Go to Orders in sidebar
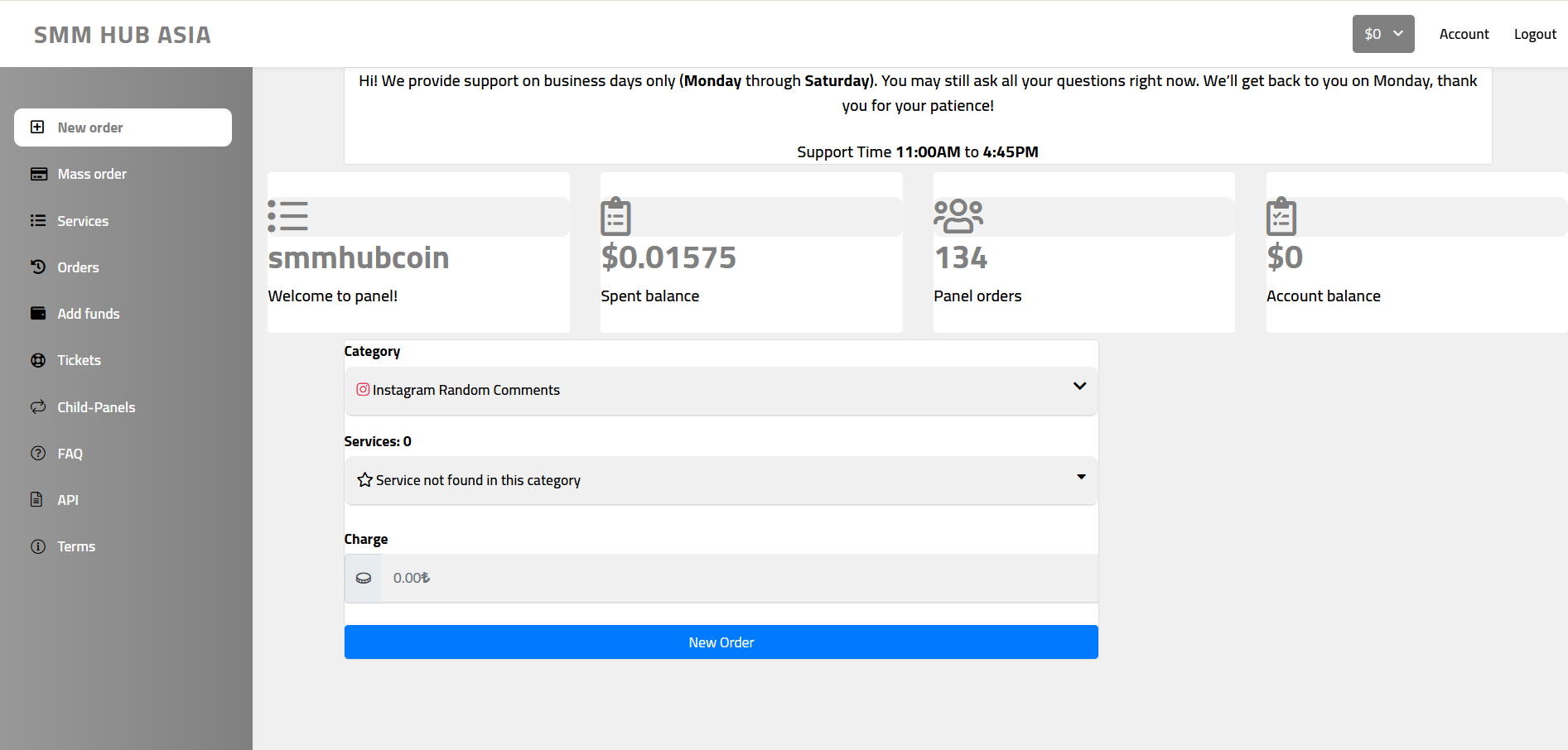The width and height of the screenshot is (1568, 750). (123, 267)
